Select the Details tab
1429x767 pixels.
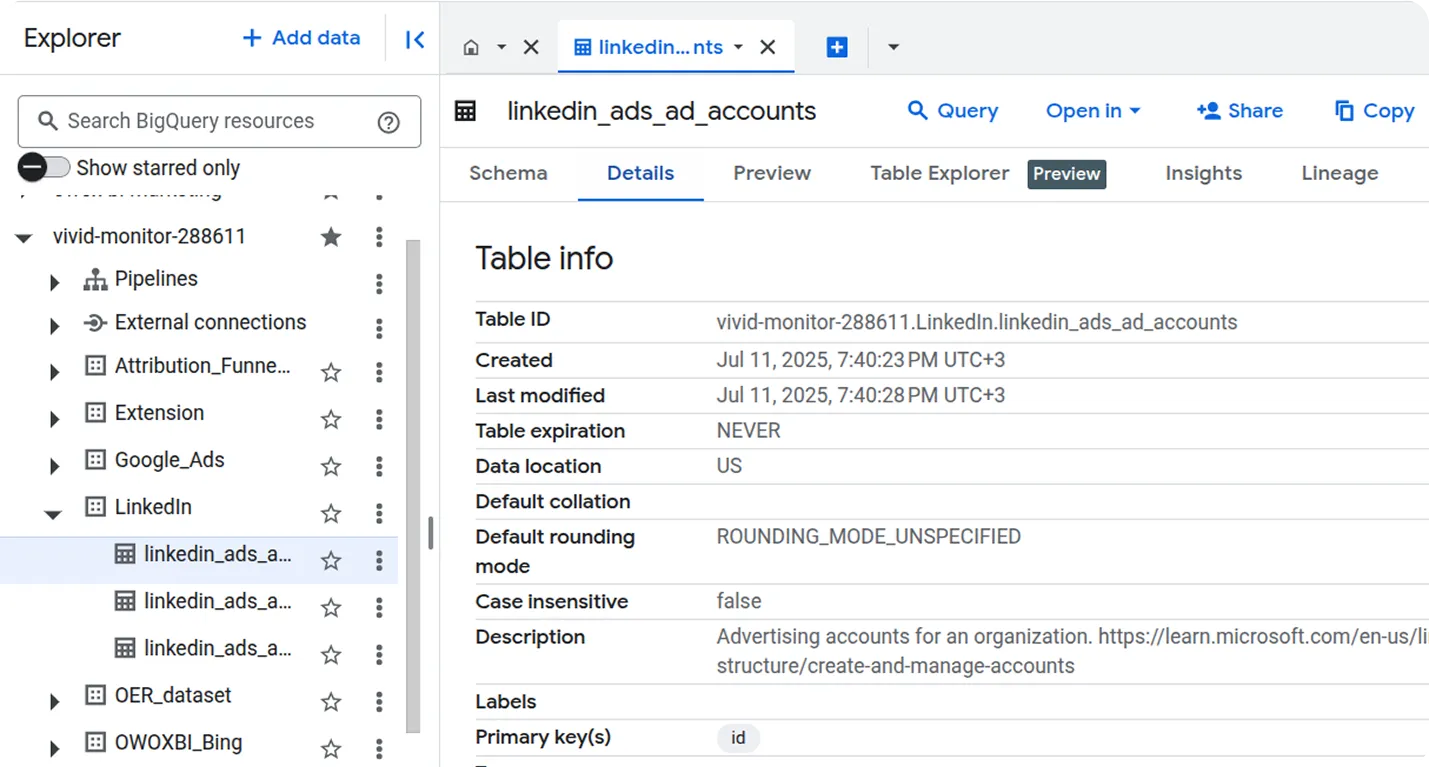point(641,173)
